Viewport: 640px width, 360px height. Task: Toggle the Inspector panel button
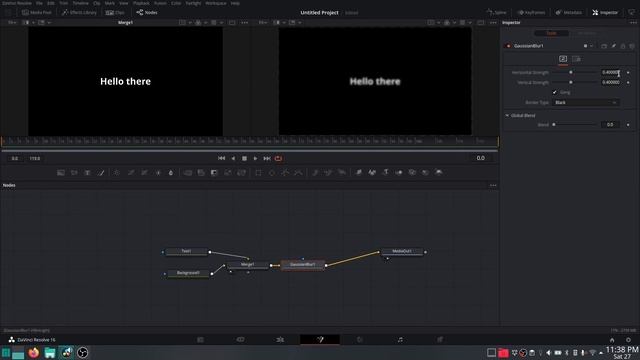605,13
